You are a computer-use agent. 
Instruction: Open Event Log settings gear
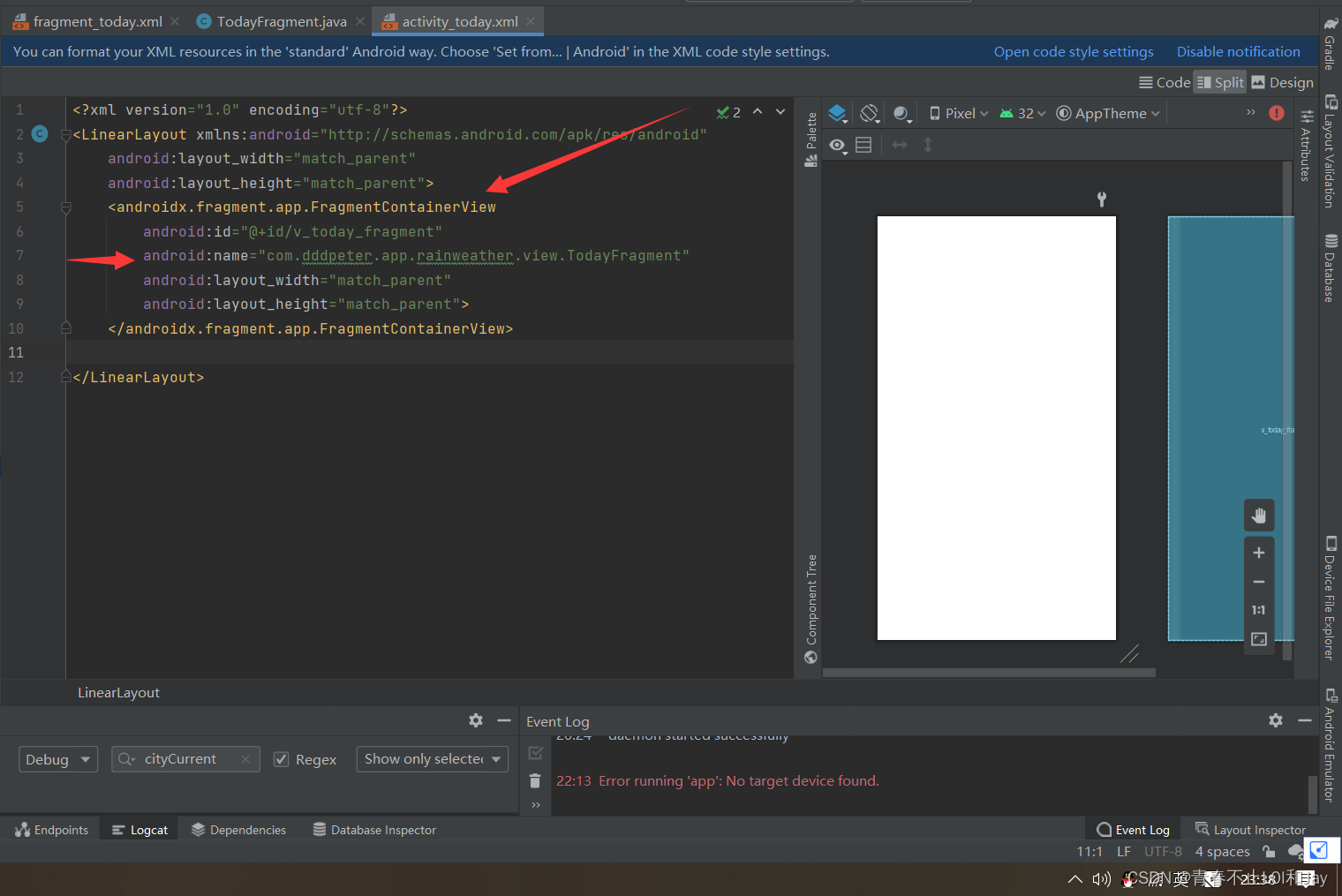[x=1276, y=720]
